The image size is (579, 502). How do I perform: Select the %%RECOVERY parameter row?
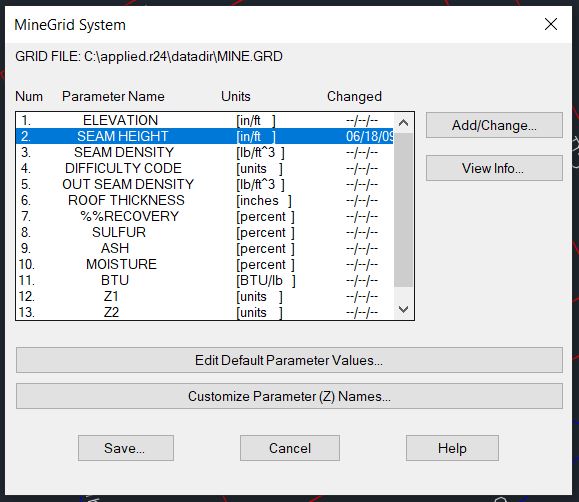click(x=205, y=216)
